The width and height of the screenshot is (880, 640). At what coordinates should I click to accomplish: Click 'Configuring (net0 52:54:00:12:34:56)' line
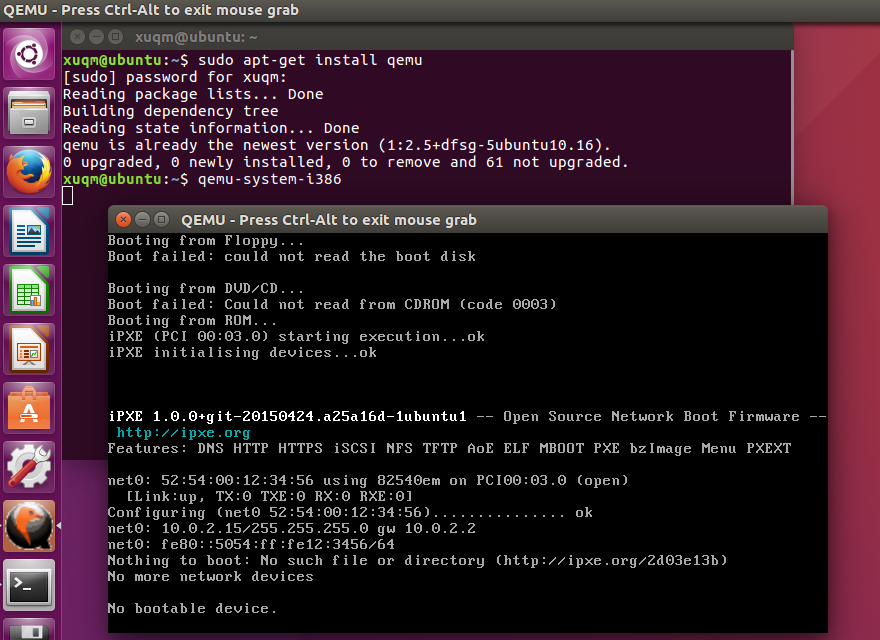tap(350, 513)
